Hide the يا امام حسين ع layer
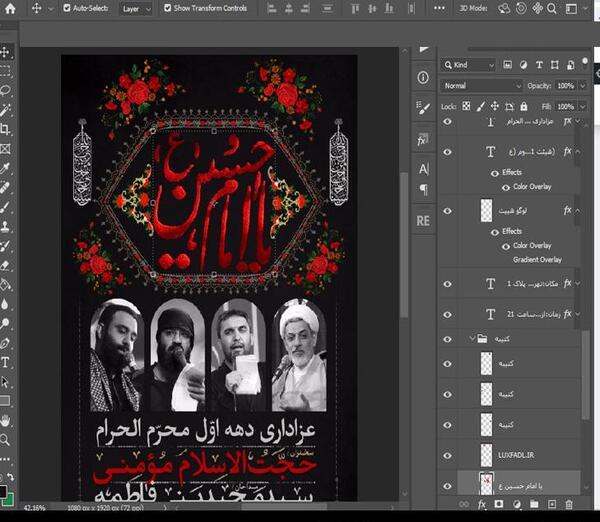 (x=447, y=486)
